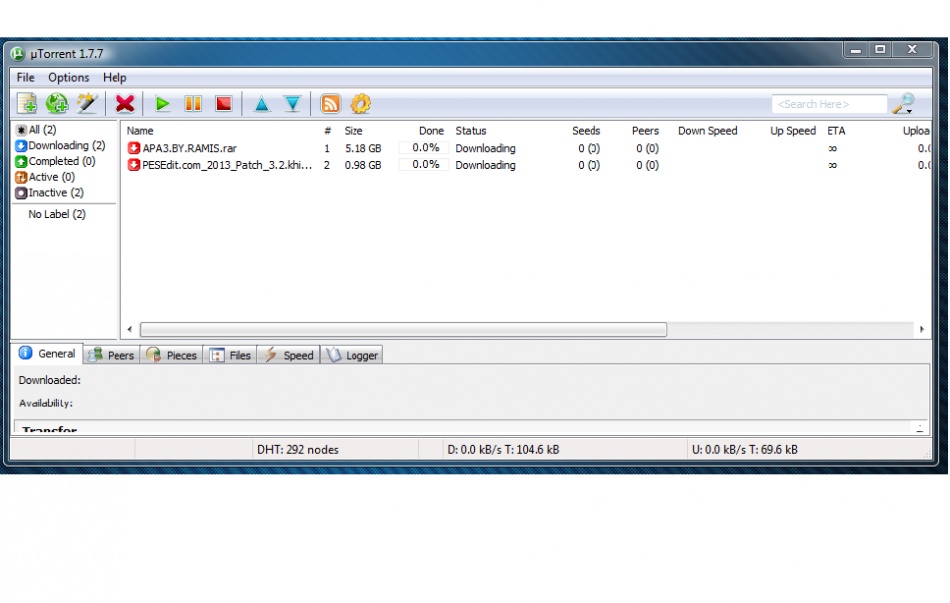Switch to the Logger tab
Image resolution: width=950 pixels, height=603 pixels.
(x=351, y=355)
